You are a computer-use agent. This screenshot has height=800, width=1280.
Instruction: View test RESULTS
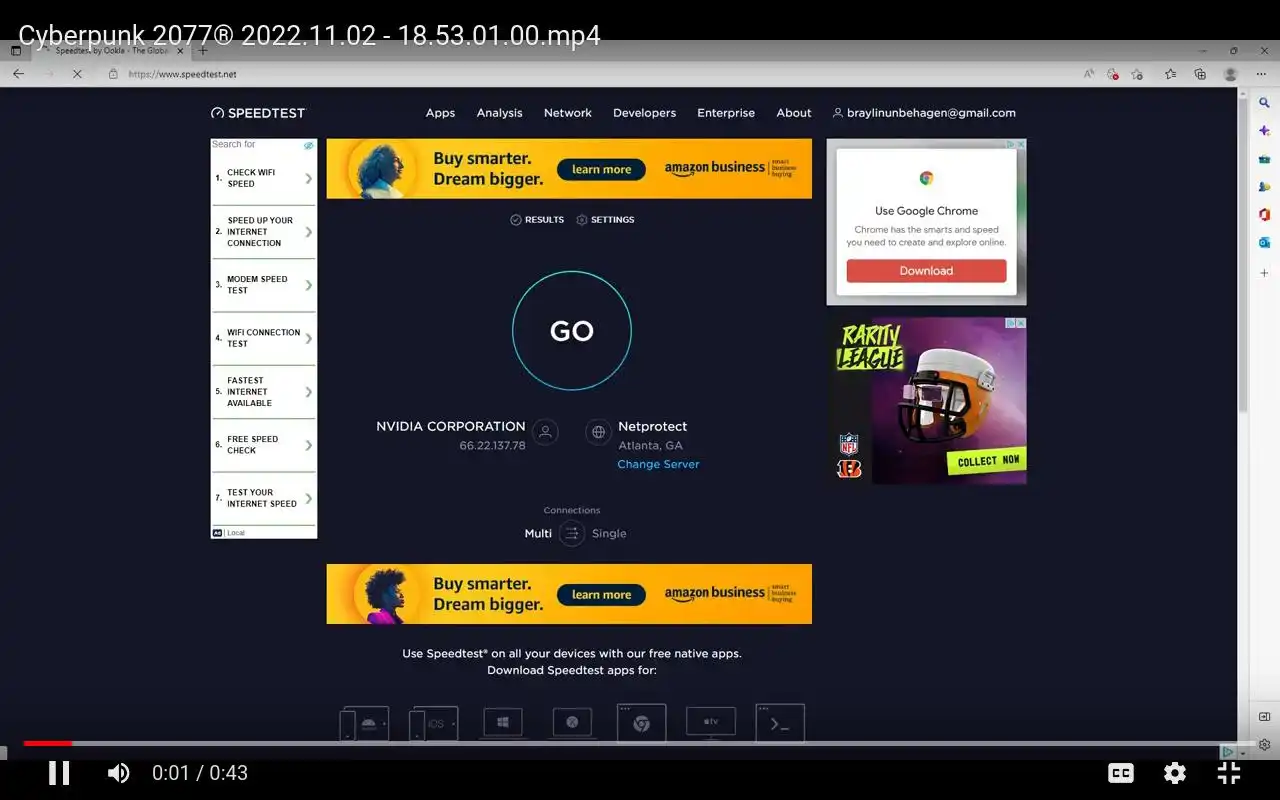tap(537, 220)
